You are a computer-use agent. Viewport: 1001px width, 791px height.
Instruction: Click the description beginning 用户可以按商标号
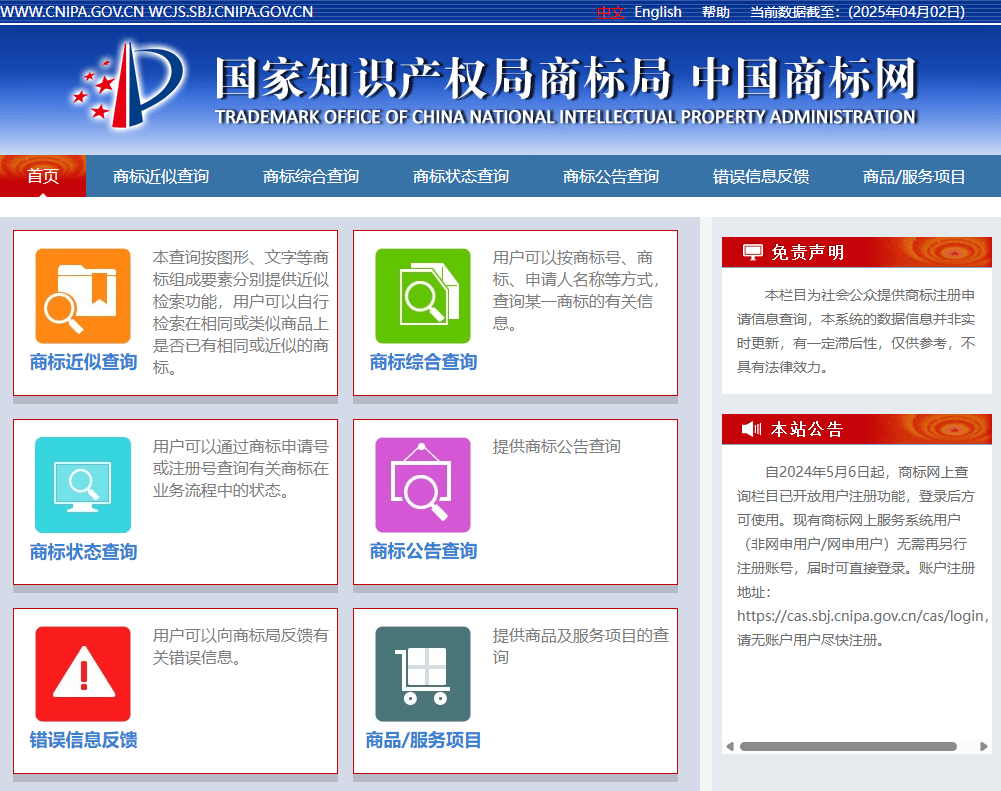pos(575,290)
